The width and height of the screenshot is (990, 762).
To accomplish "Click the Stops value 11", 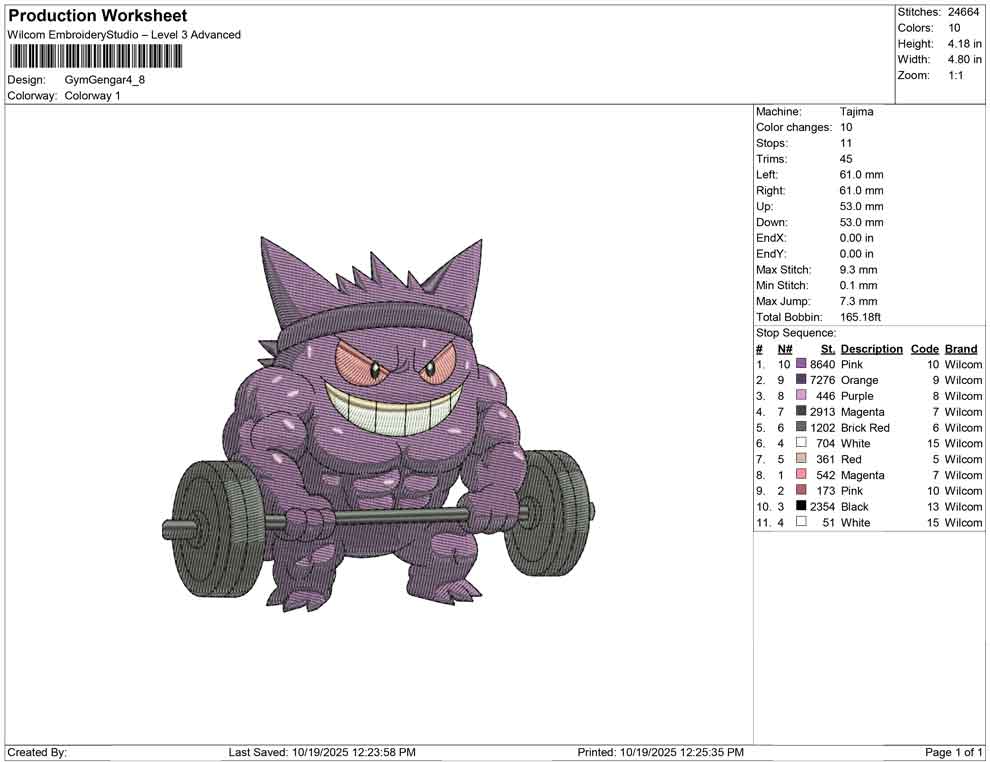I will pos(846,143).
